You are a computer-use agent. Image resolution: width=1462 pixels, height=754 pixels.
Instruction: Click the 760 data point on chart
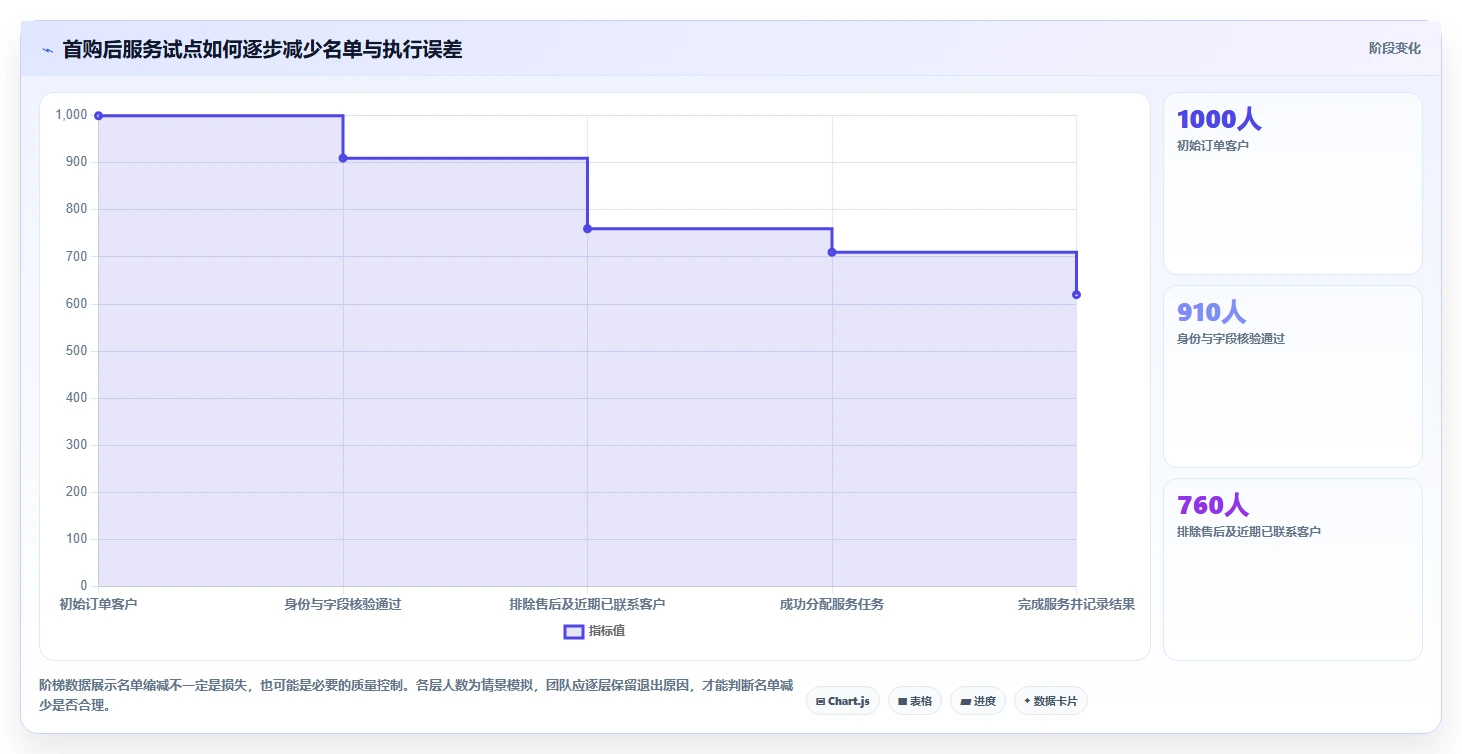tap(587, 229)
